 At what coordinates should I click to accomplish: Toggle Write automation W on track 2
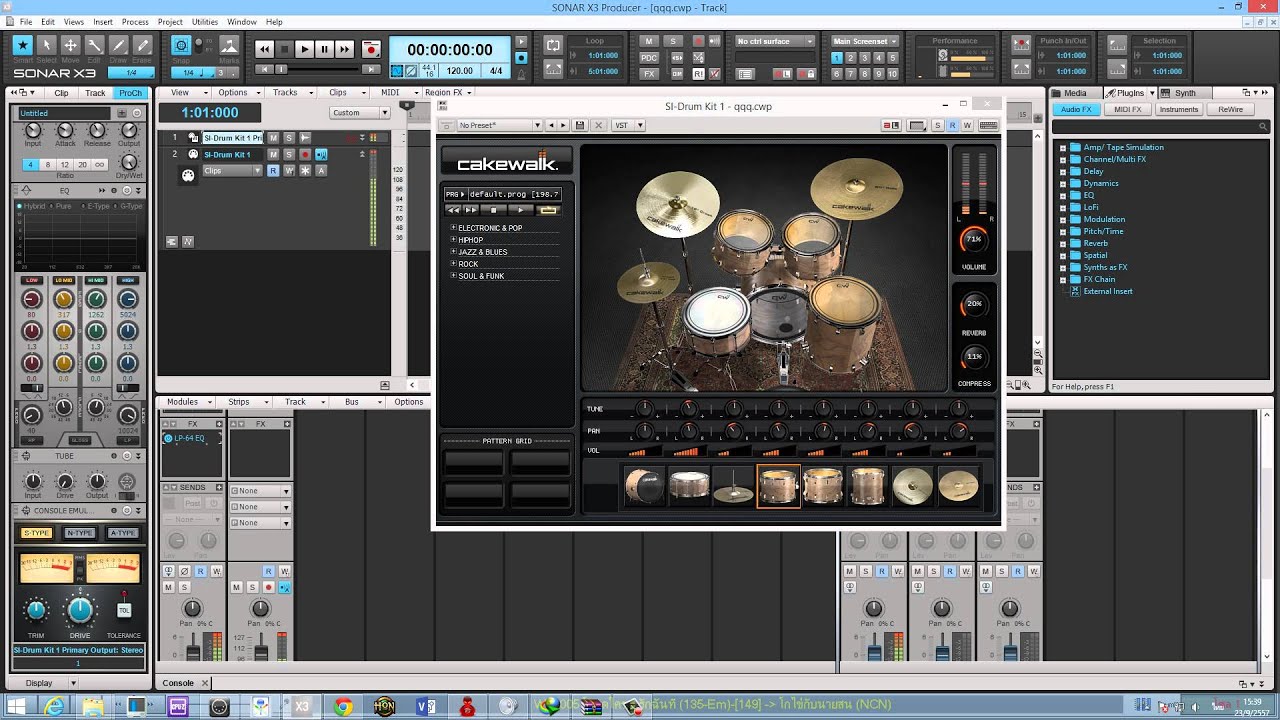tap(289, 170)
